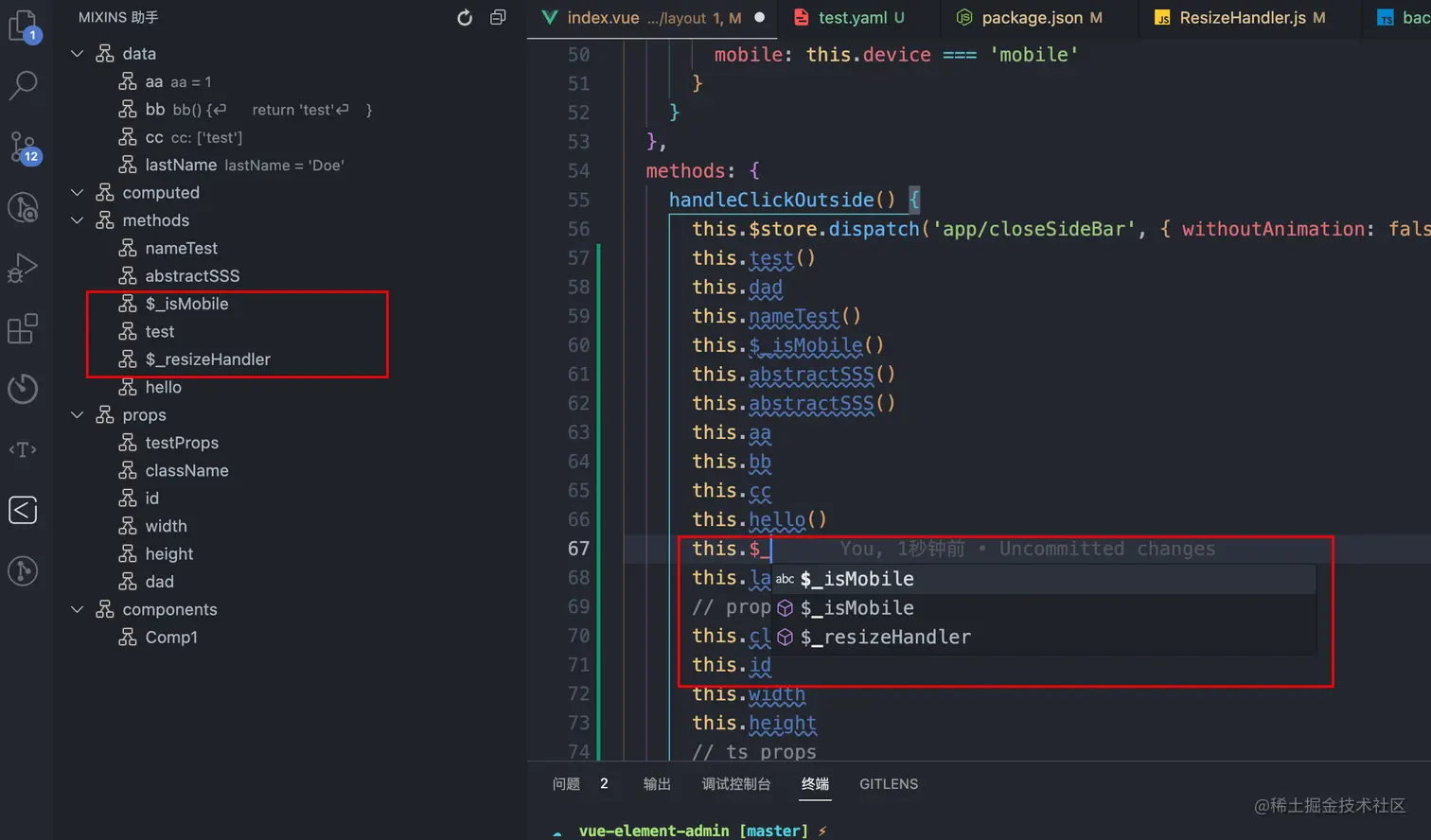The height and width of the screenshot is (840, 1431).
Task: Open the Explorer view in activity bar
Action: click(x=23, y=26)
